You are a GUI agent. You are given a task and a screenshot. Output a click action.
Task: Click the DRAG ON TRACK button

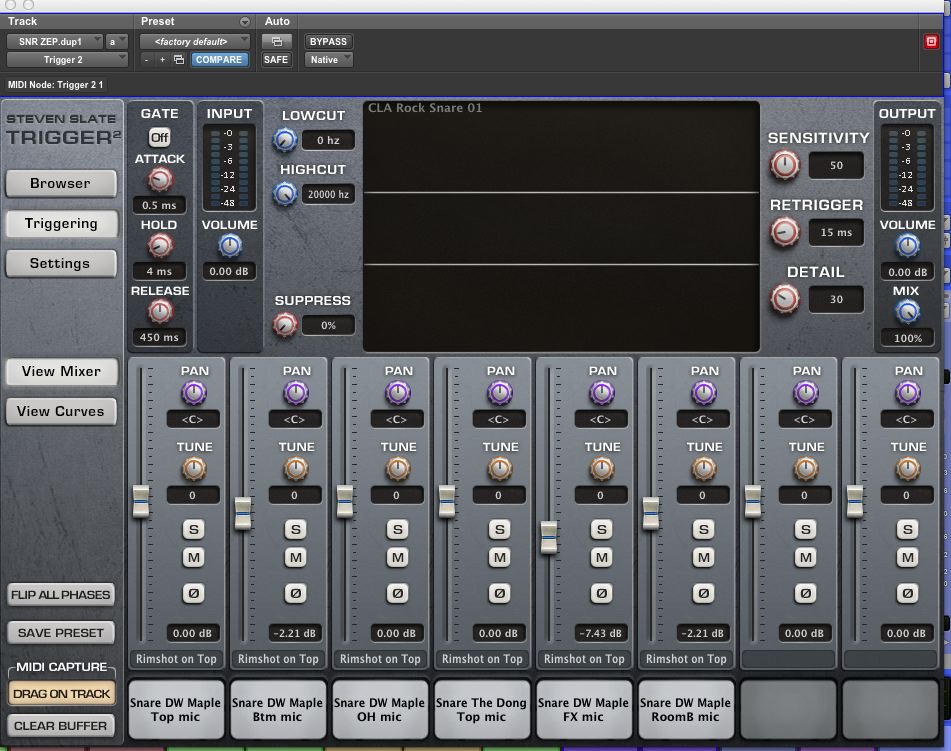[61, 693]
